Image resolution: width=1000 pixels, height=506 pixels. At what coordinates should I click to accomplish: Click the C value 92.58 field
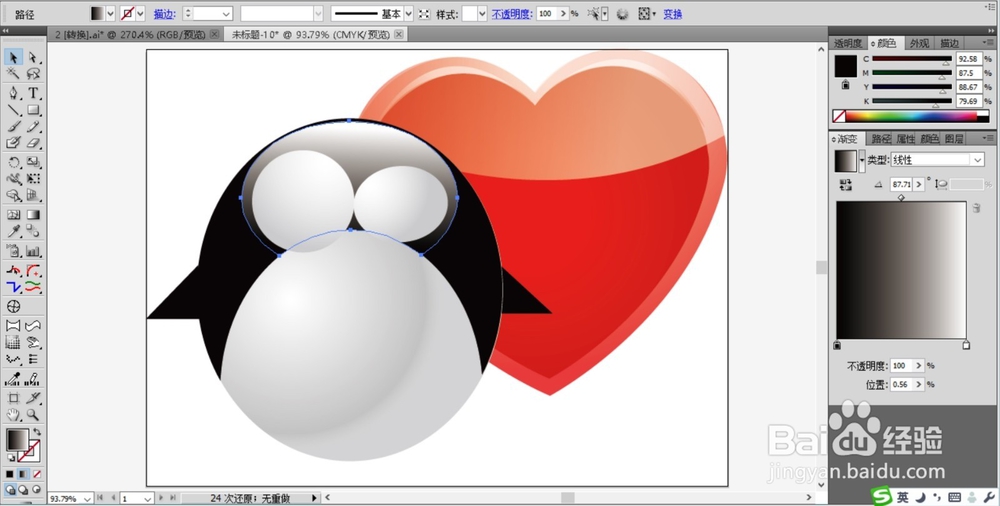[969, 59]
